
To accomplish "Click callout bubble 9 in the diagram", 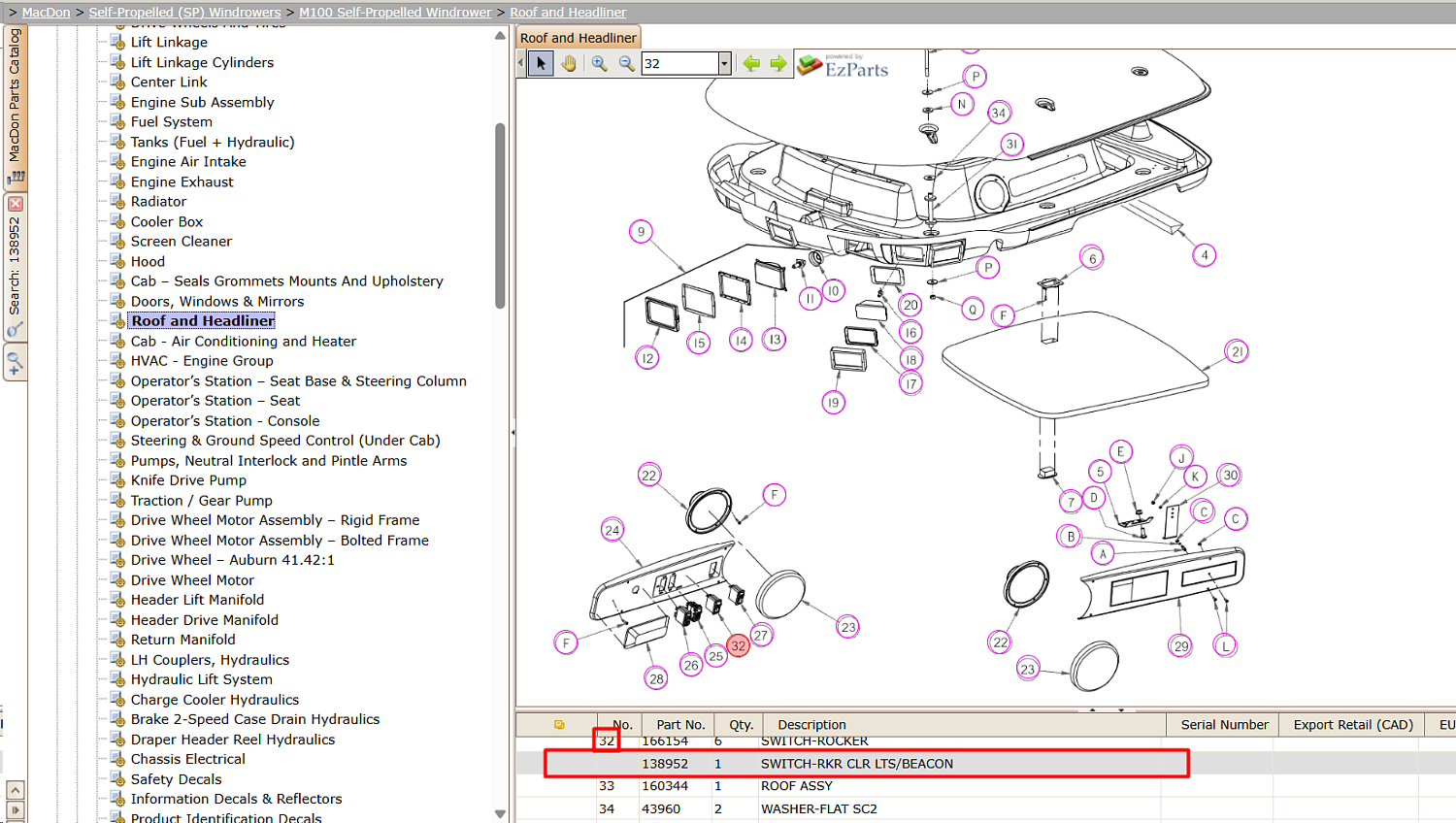I will tap(641, 232).
